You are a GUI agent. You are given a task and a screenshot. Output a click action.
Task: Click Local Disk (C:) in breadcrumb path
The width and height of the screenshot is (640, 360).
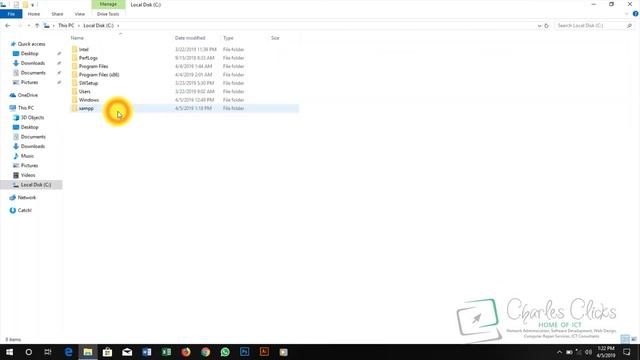[98, 25]
